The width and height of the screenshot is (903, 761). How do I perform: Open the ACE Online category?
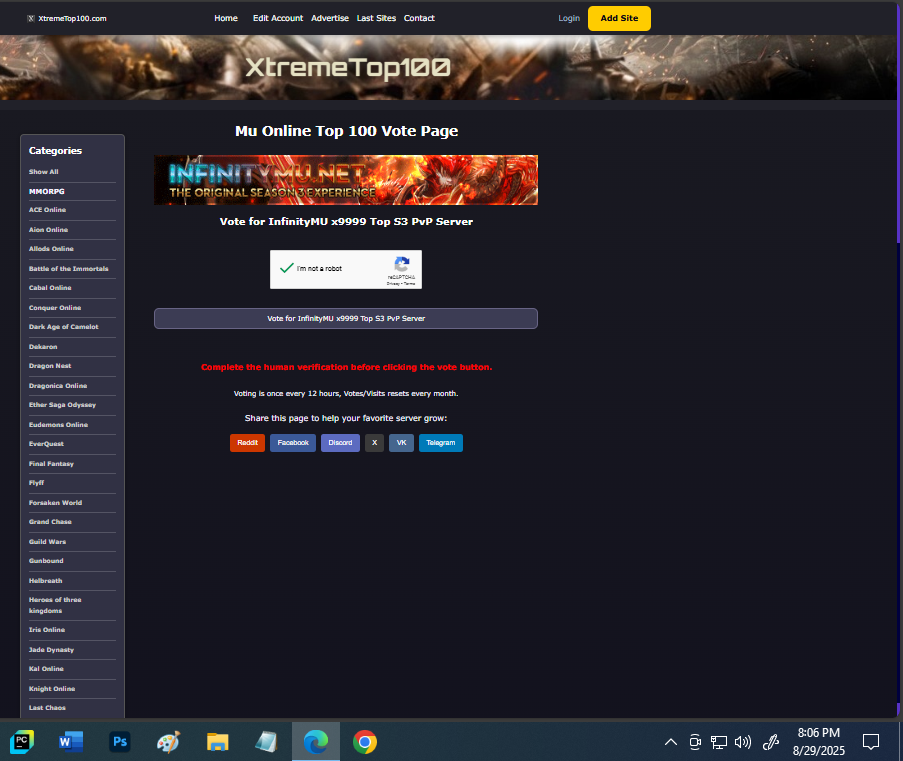click(x=47, y=210)
